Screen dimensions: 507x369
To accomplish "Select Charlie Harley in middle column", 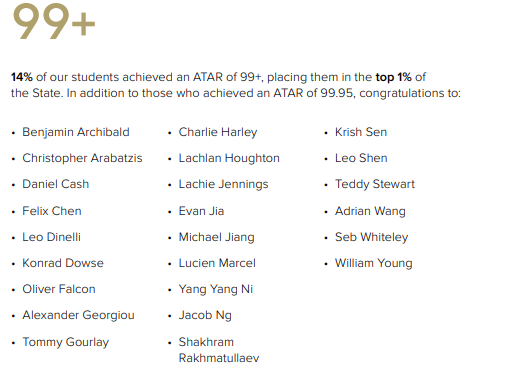I will [218, 132].
